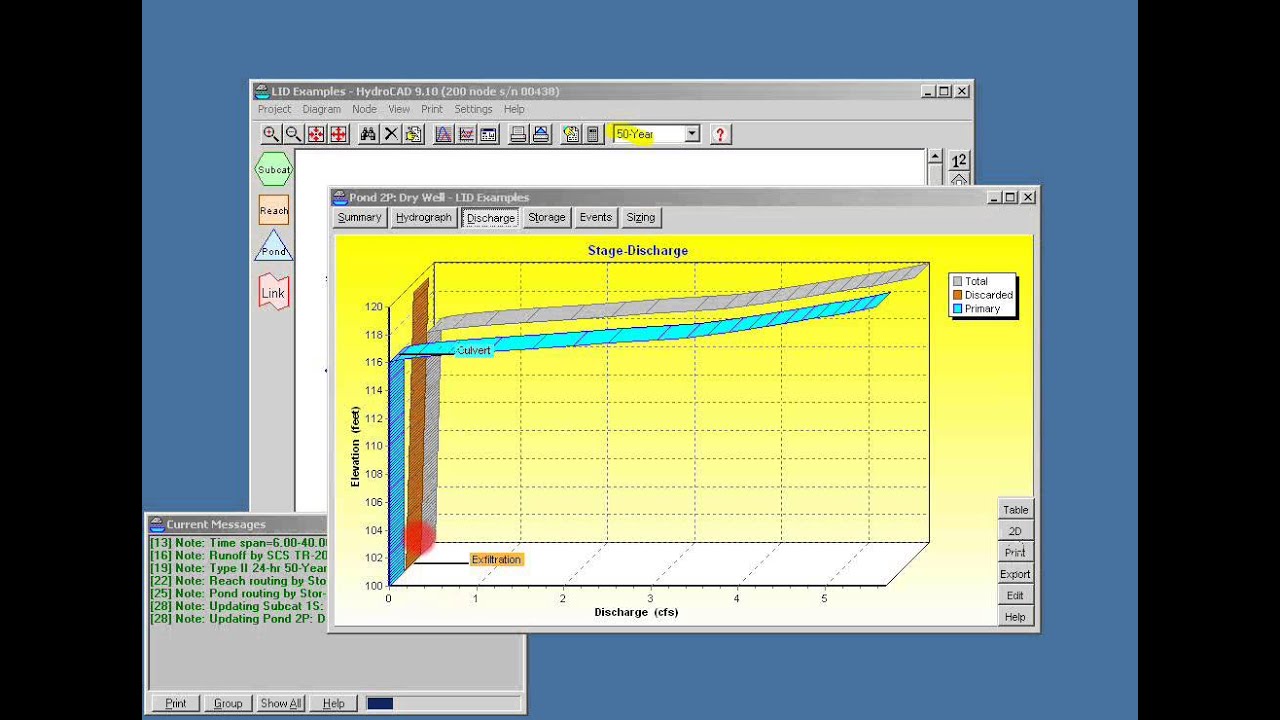The width and height of the screenshot is (1280, 720).
Task: Click the calculator icon in the toolbar
Action: (593, 134)
